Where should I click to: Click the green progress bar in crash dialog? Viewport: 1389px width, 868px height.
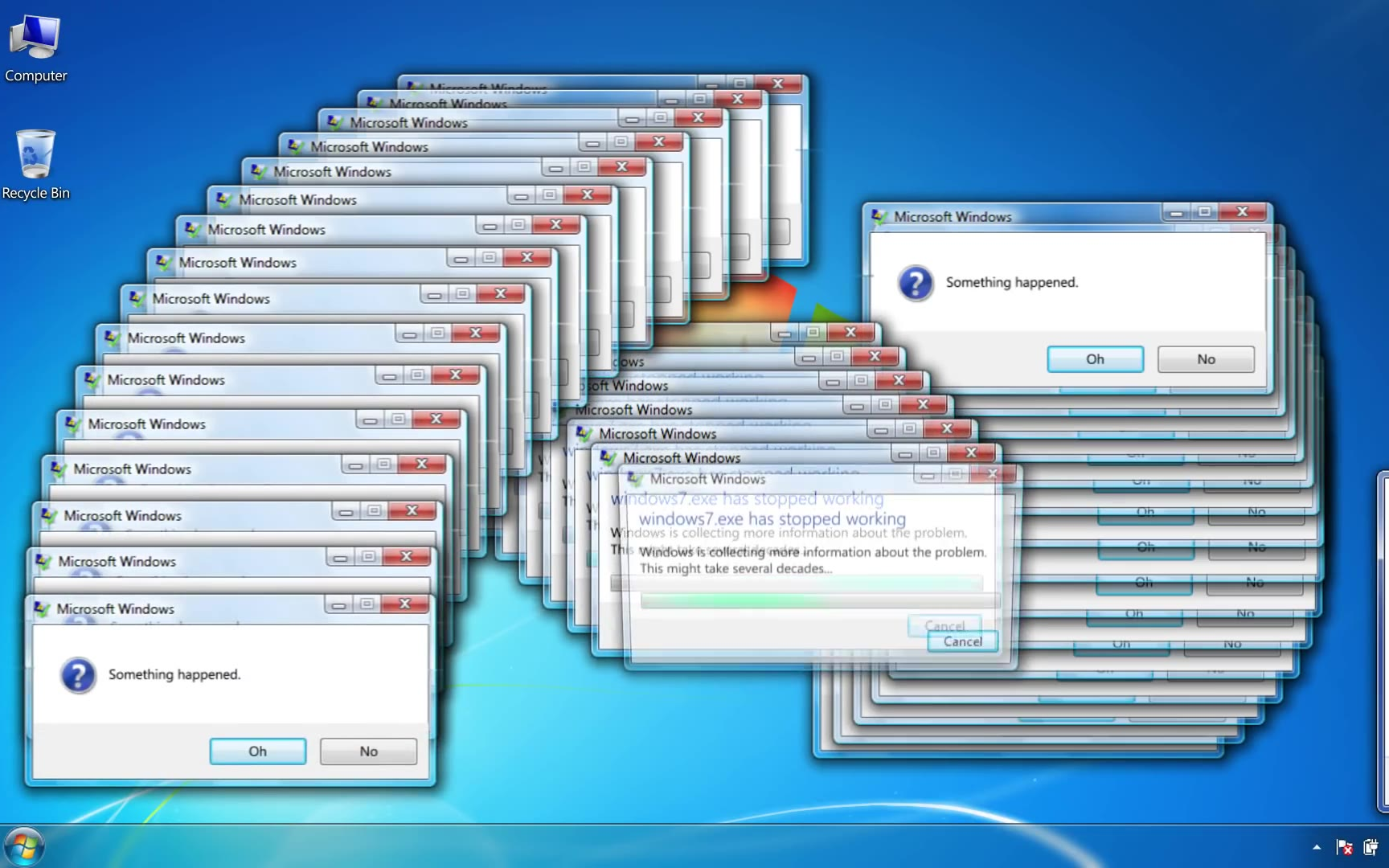[820, 600]
